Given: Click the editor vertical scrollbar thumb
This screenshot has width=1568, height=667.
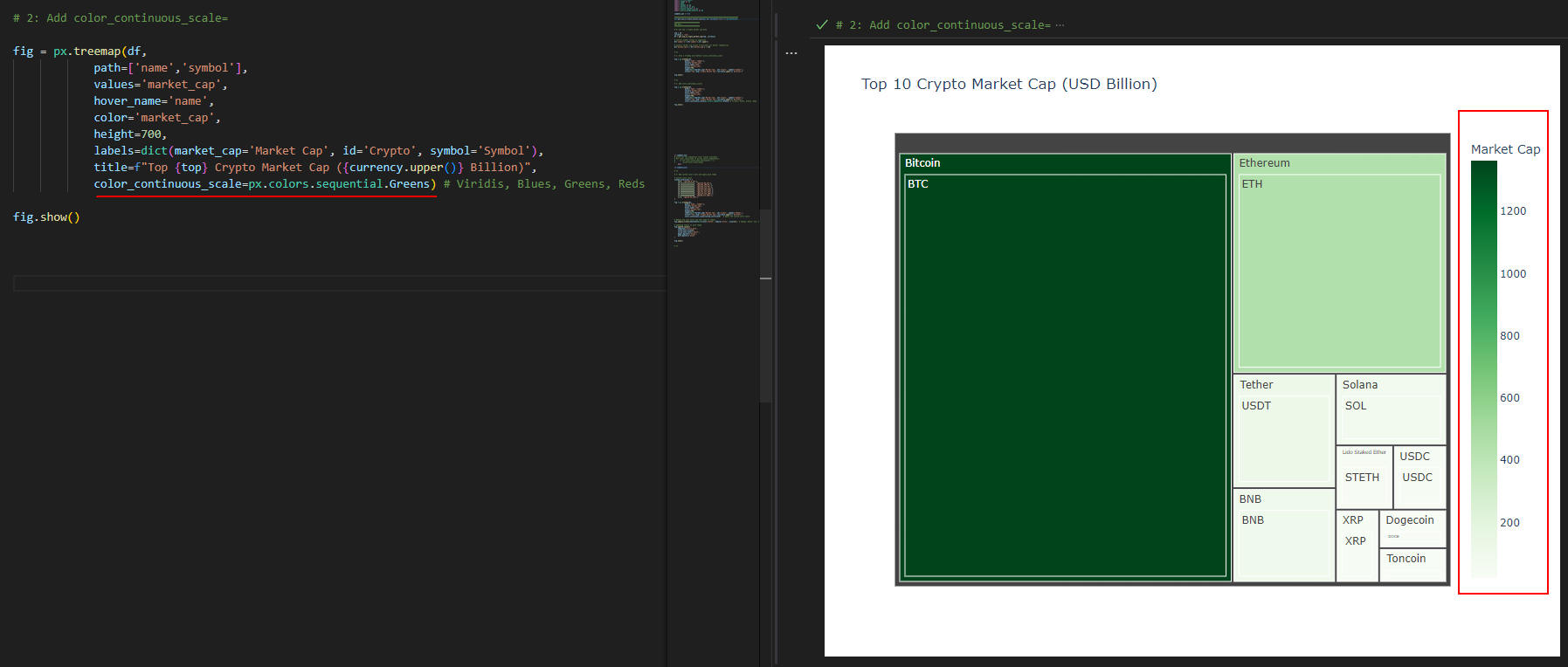Looking at the screenshot, I should [765, 306].
